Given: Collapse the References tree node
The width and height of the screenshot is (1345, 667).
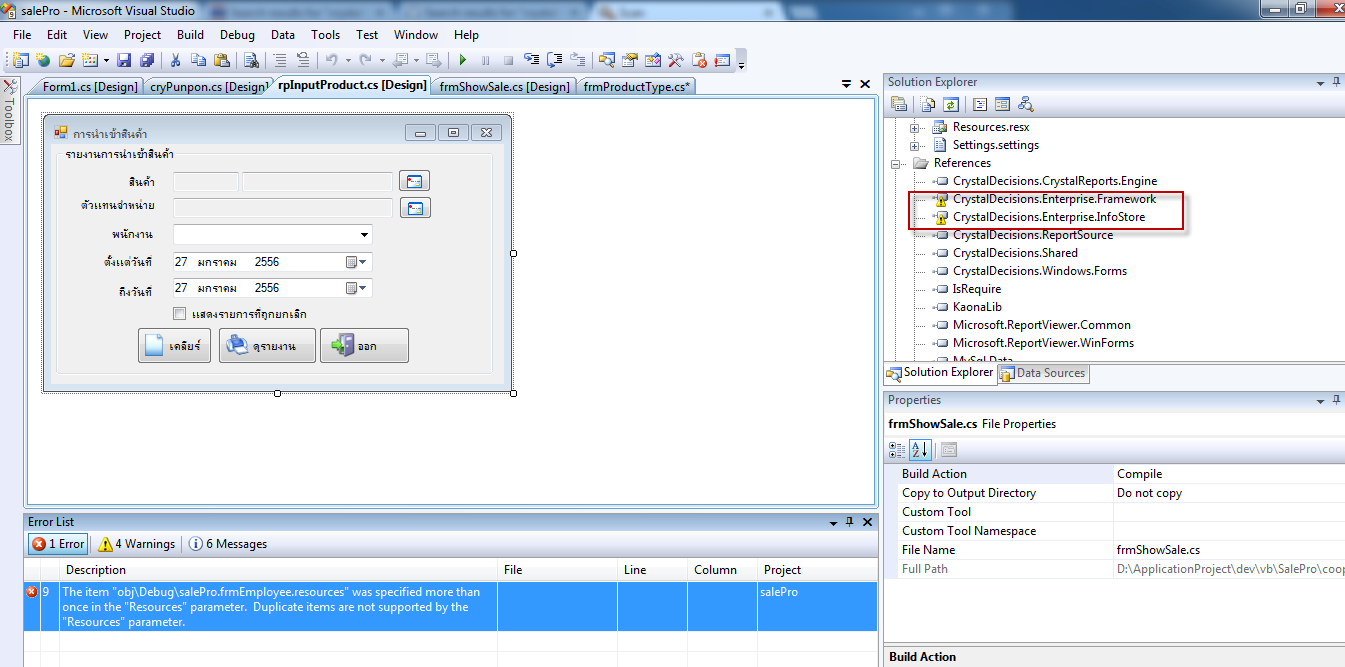Looking at the screenshot, I should click(x=895, y=163).
